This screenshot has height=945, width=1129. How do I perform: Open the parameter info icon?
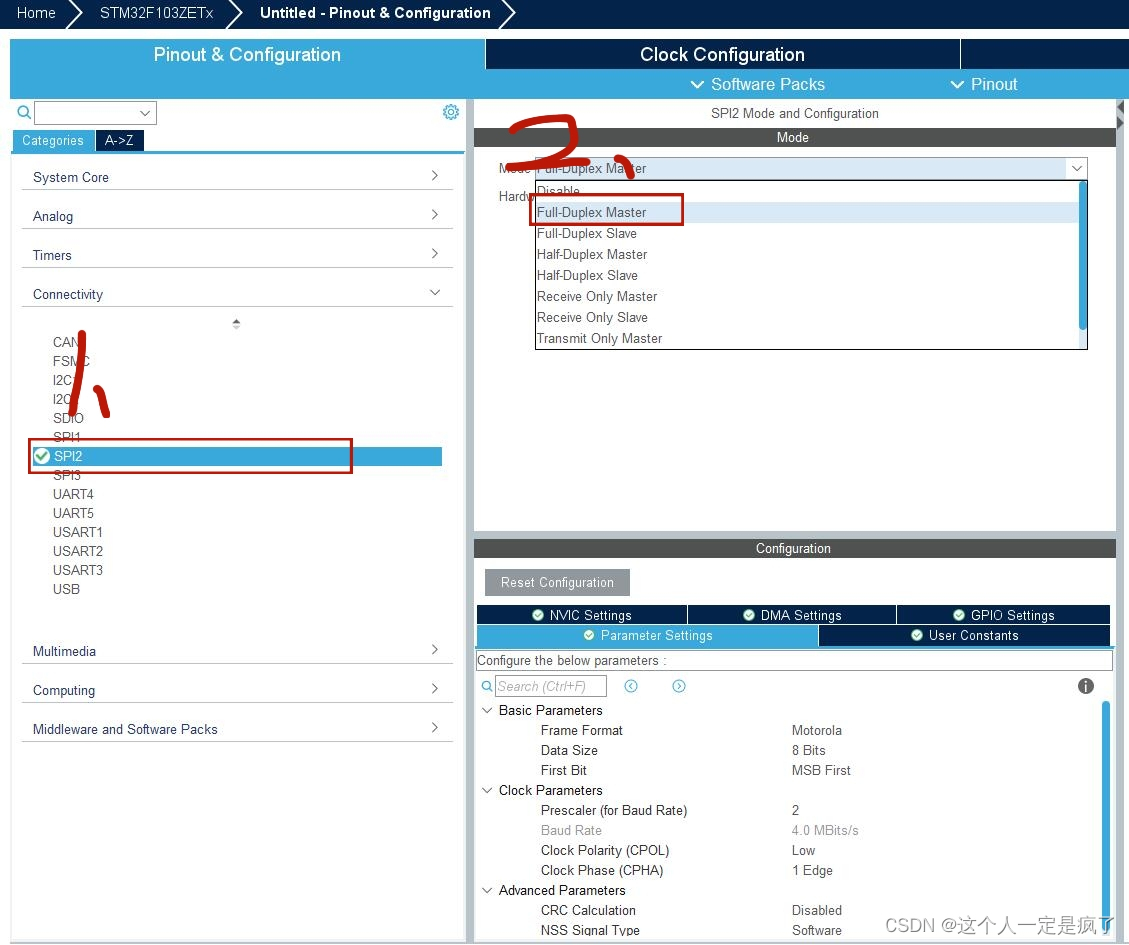click(1086, 686)
